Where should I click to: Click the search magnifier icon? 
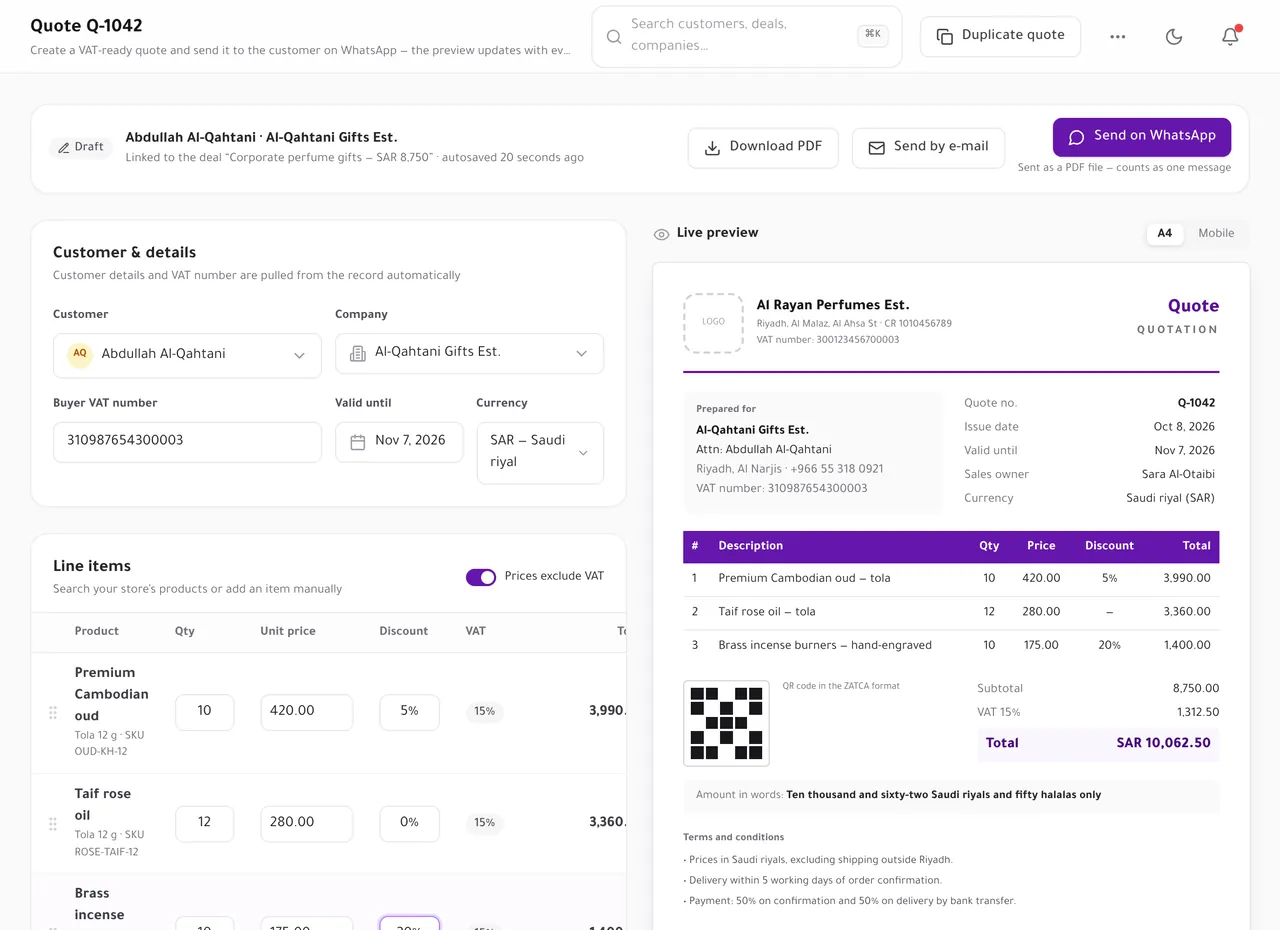click(615, 36)
